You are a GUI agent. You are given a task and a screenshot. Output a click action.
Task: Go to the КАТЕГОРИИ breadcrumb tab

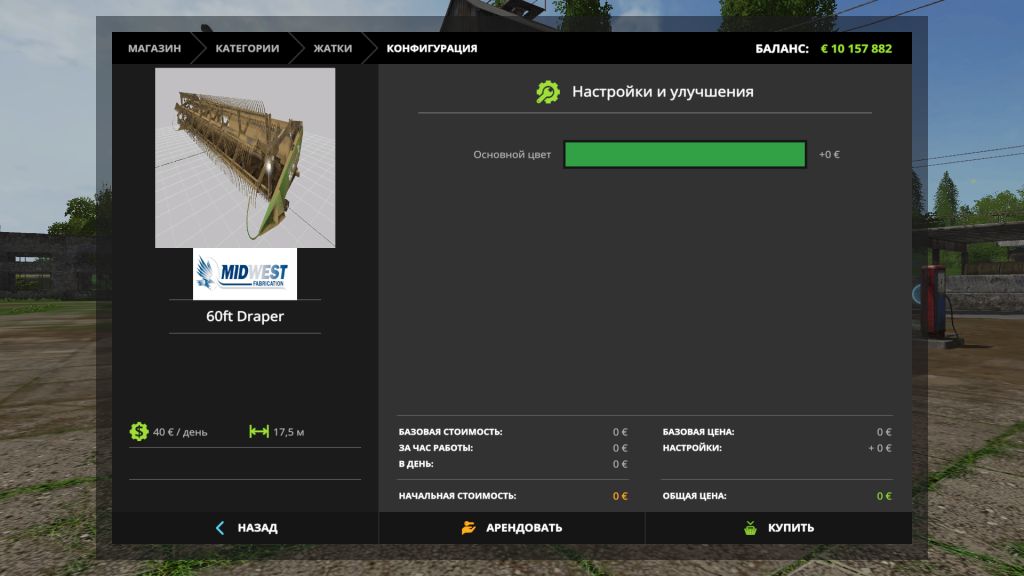[247, 48]
